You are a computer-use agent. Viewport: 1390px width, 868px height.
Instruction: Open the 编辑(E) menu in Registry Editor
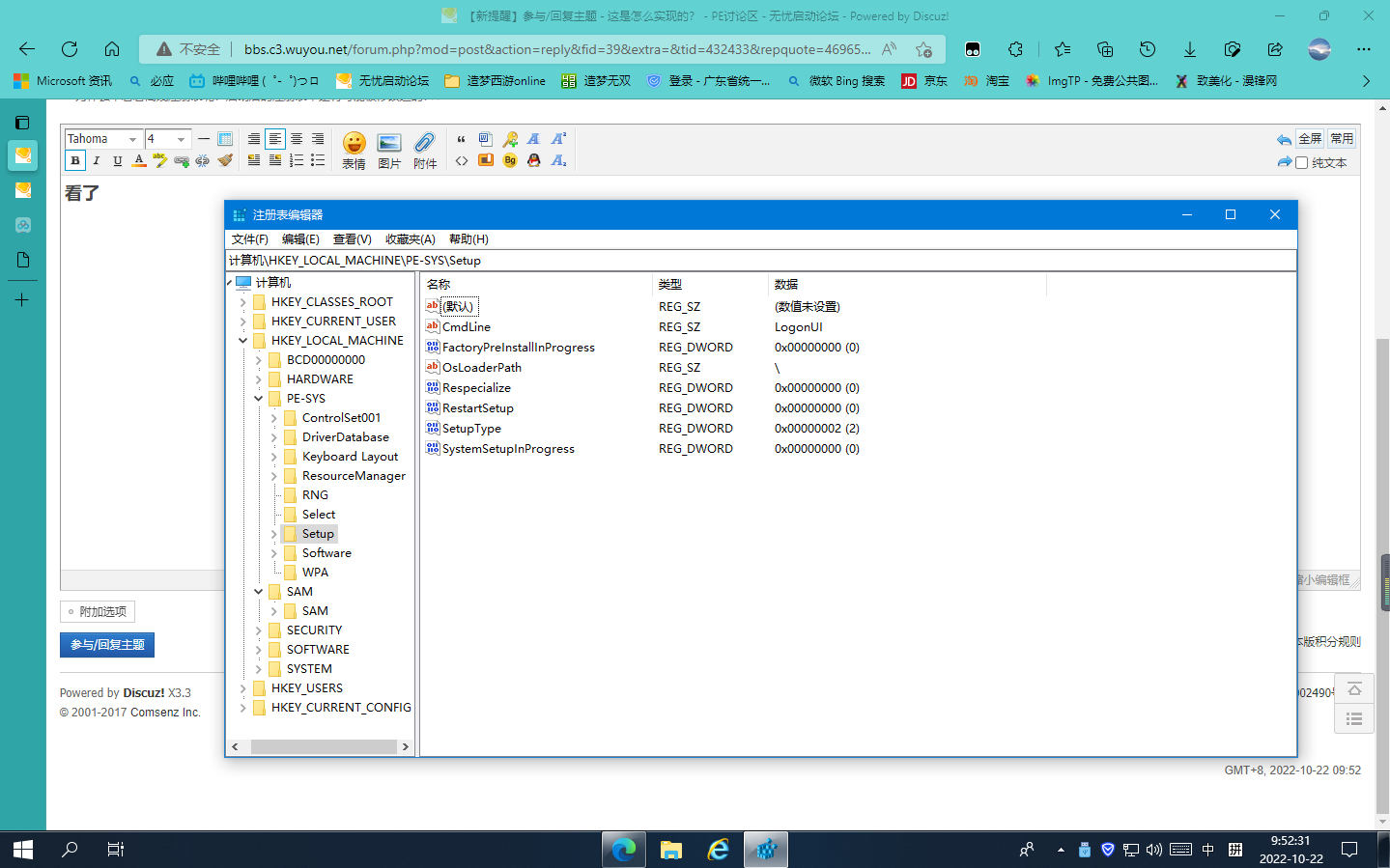[300, 239]
